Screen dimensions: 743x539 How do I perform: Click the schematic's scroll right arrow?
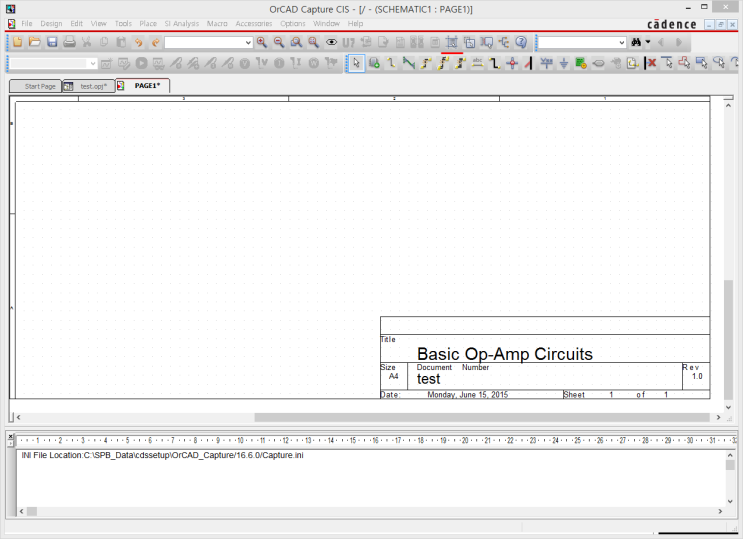(x=718, y=417)
